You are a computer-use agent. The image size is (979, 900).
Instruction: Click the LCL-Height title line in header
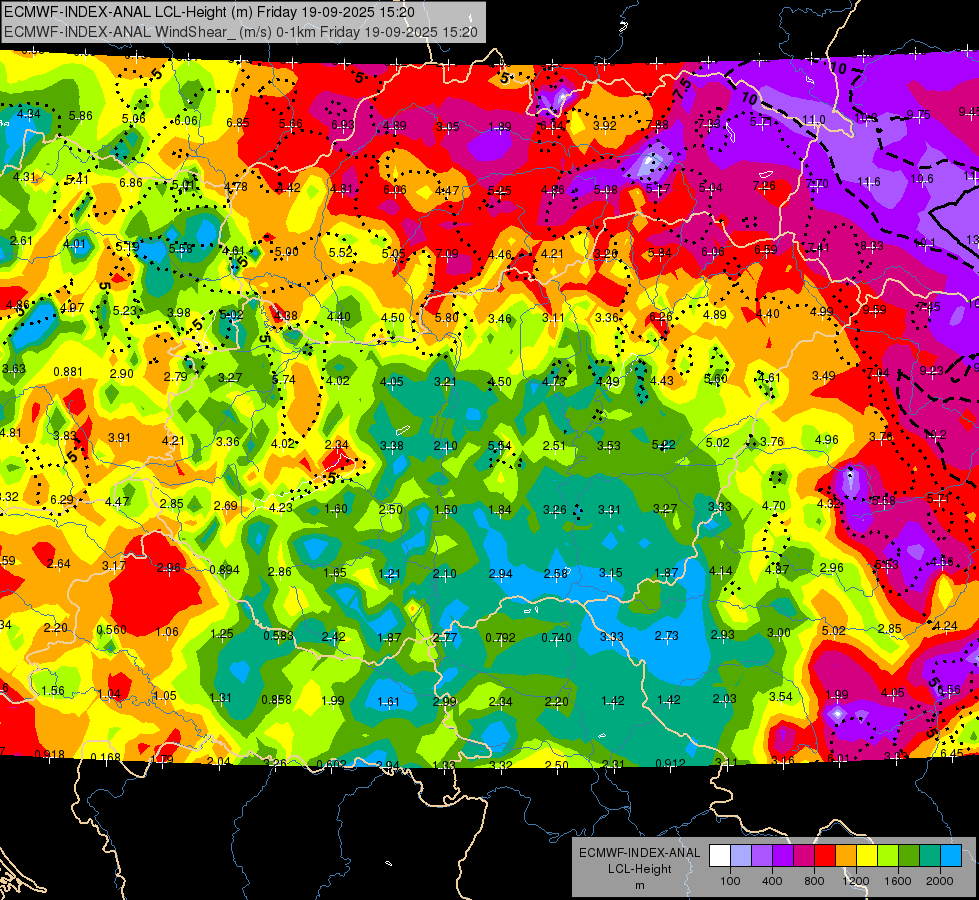(209, 12)
